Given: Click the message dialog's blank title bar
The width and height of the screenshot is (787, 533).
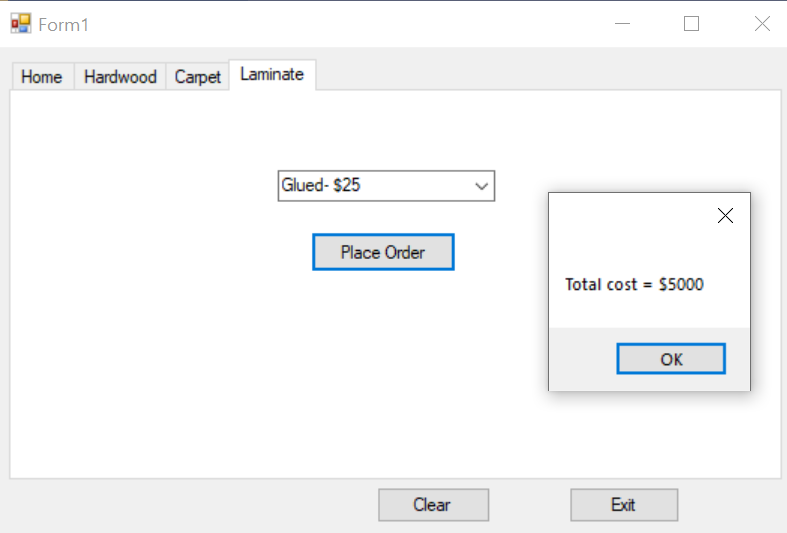Looking at the screenshot, I should click(x=630, y=215).
